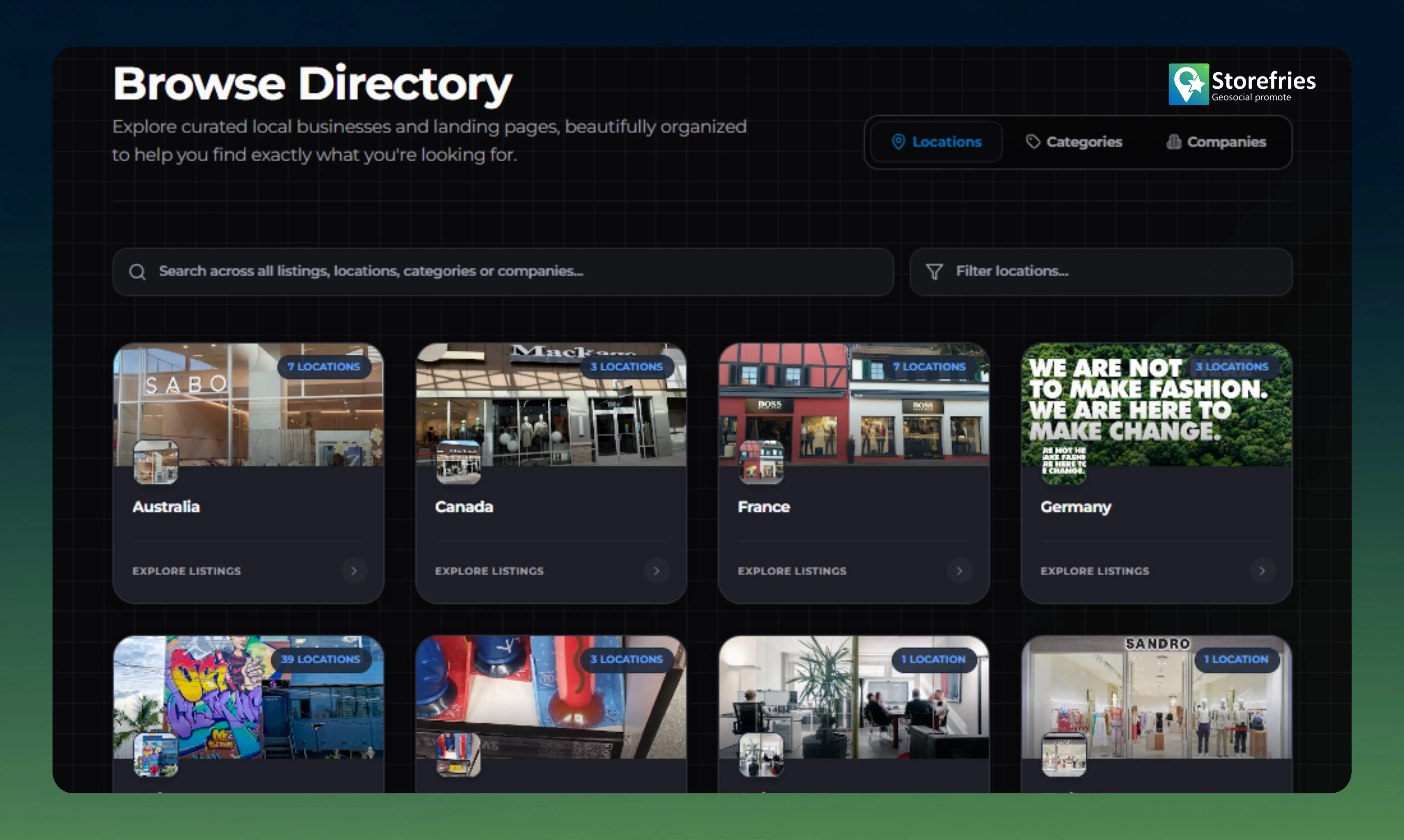Image resolution: width=1404 pixels, height=840 pixels.
Task: Click Explore Listings under Australia
Action: pos(187,571)
